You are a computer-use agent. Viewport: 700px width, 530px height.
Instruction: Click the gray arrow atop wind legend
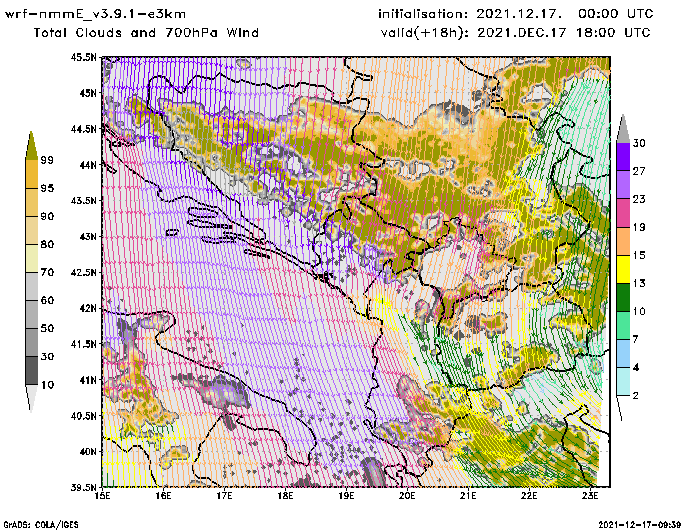pos(623,129)
